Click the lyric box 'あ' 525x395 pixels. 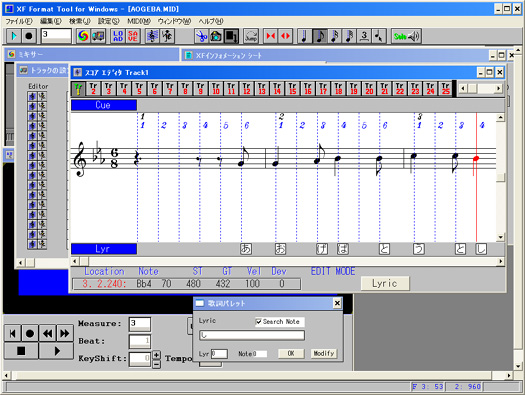click(x=246, y=249)
